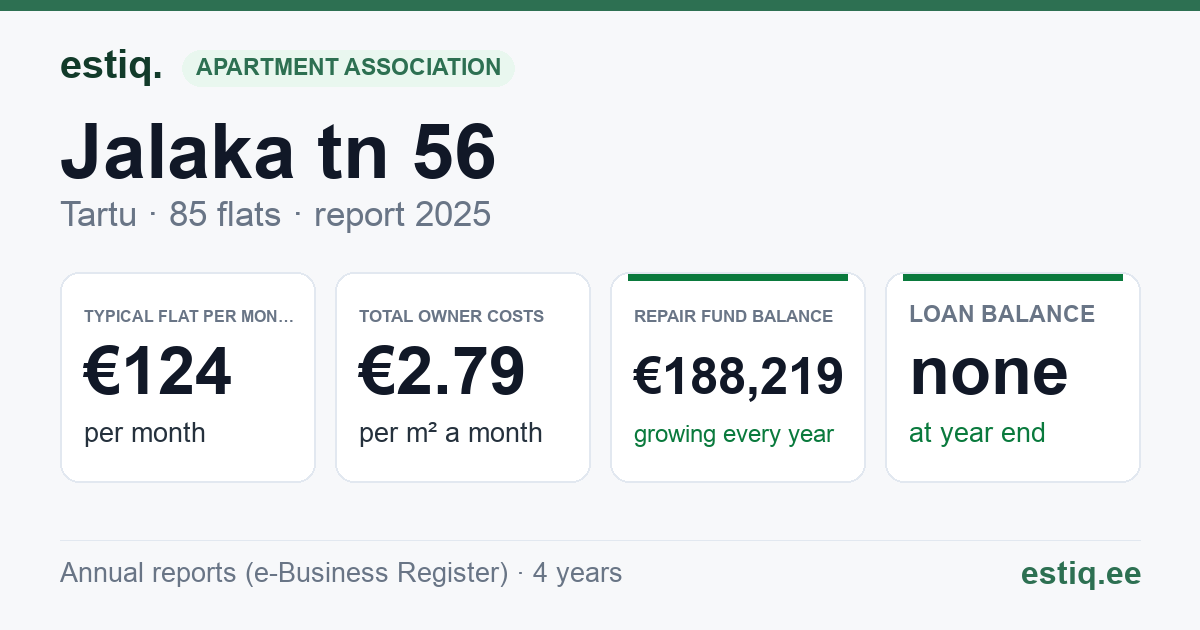Click the "per month" caption under €124
This screenshot has height=630, width=1200.
click(144, 433)
